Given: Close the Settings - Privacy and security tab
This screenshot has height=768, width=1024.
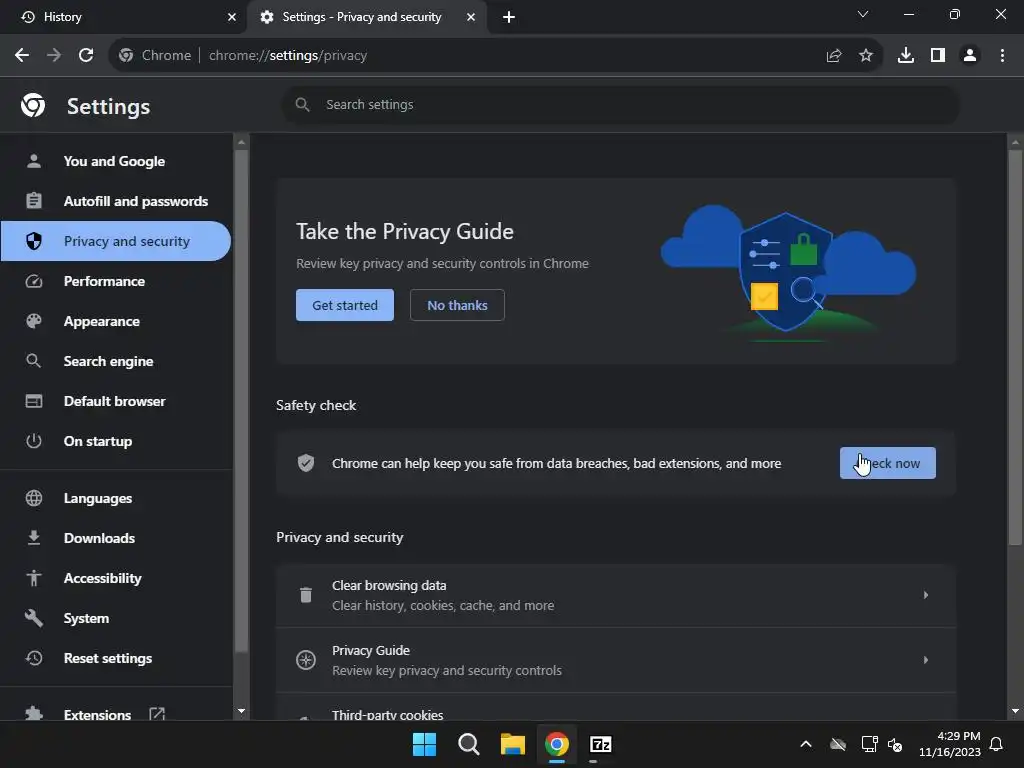Looking at the screenshot, I should tap(471, 17).
